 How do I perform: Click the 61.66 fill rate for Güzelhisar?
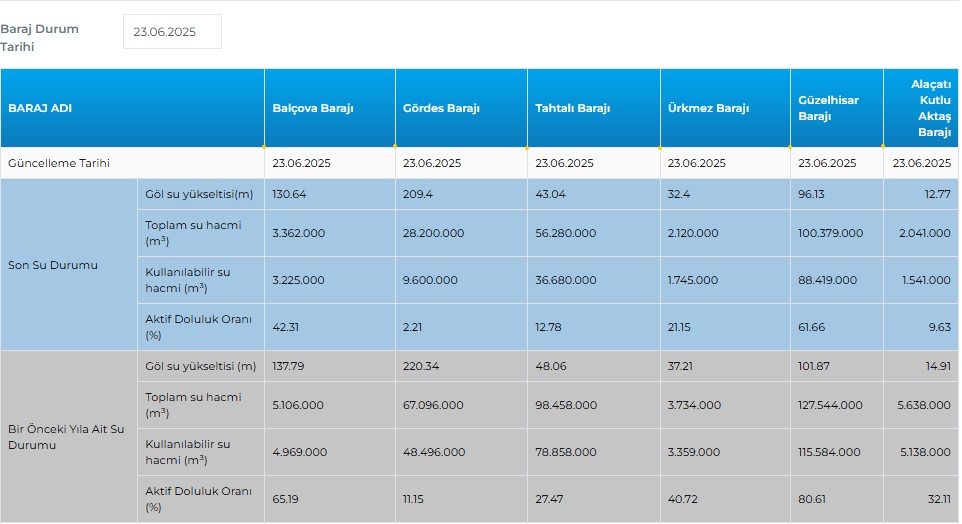811,327
